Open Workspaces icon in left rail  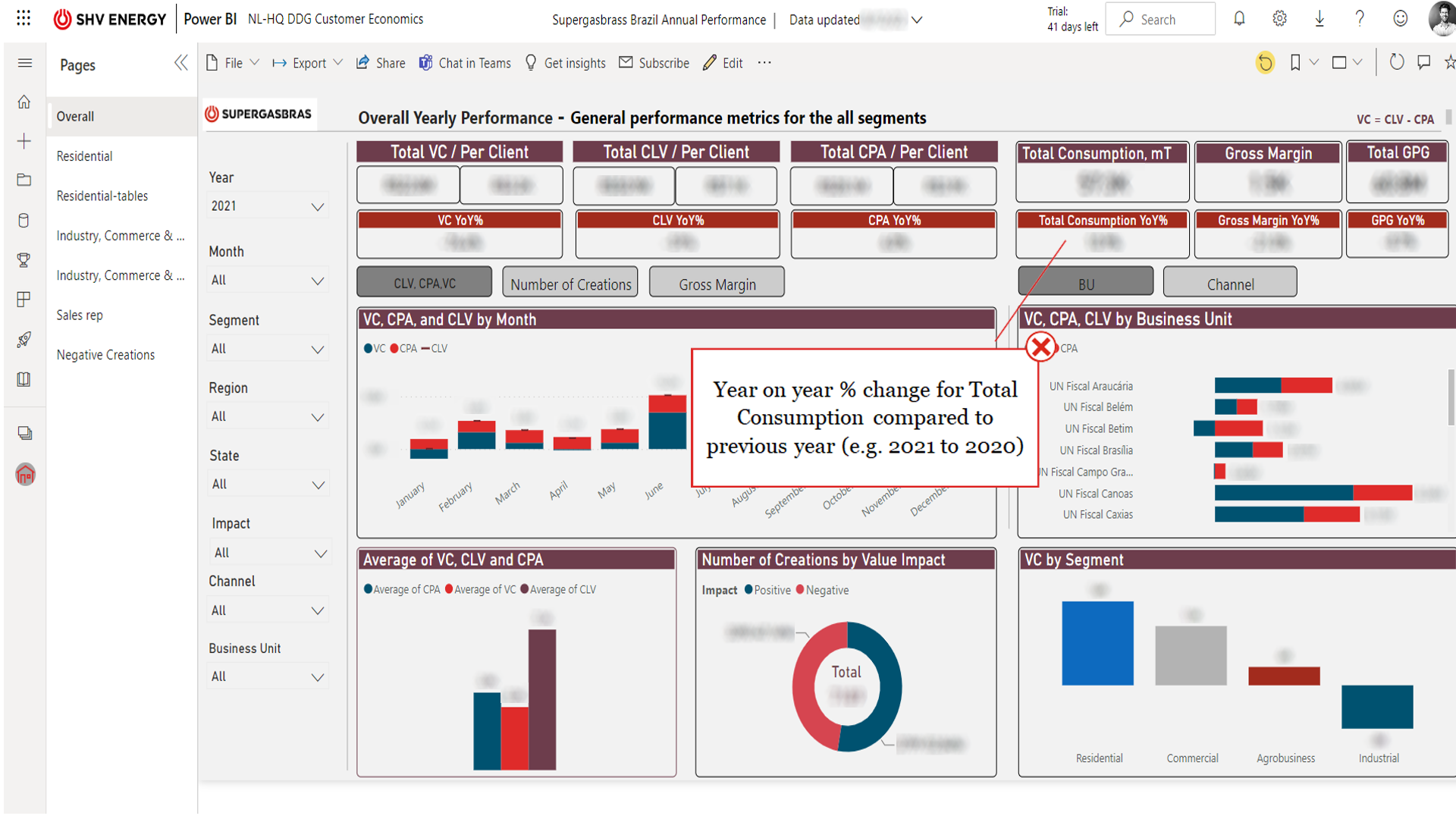(x=24, y=434)
